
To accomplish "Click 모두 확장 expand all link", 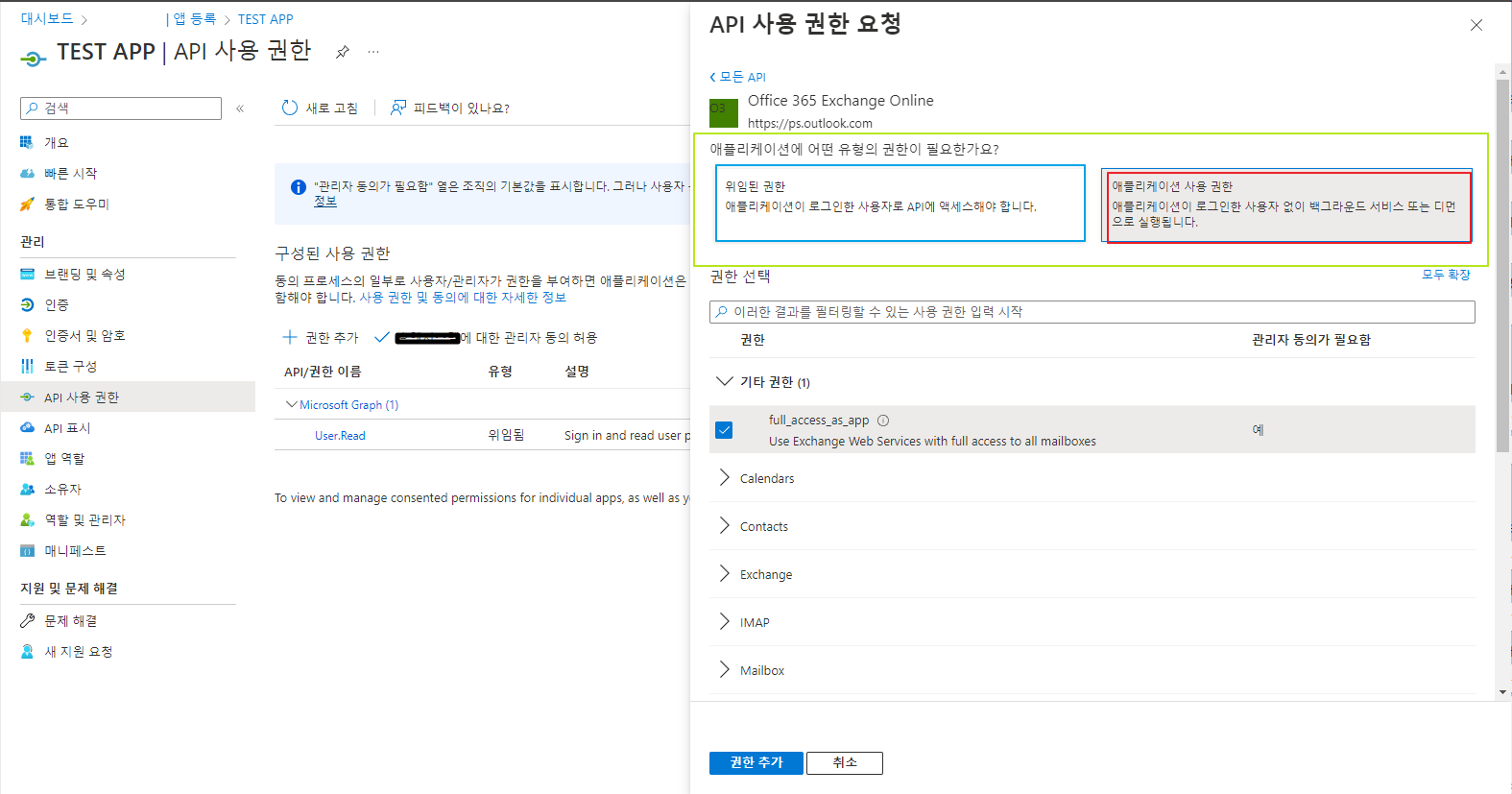I will pos(1446,275).
